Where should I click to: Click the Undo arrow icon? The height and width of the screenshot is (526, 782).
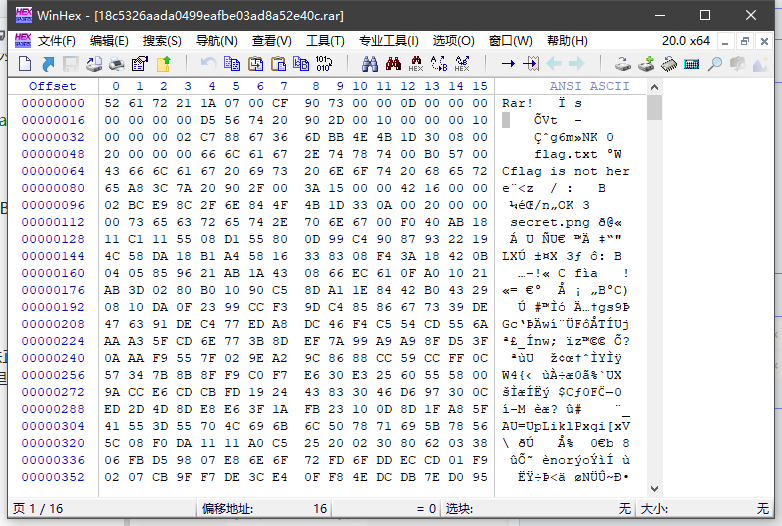[208, 64]
